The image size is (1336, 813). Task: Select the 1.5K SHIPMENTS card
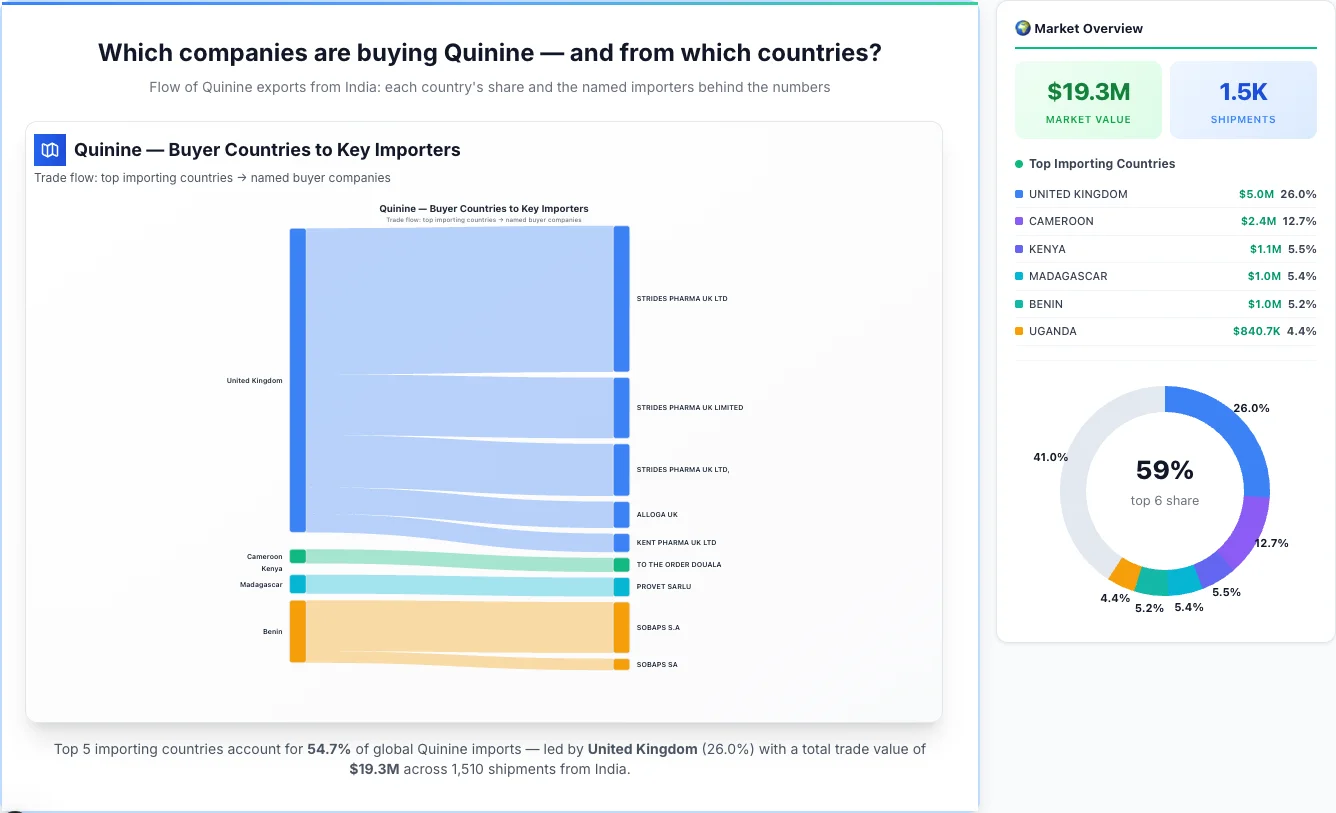[1243, 99]
